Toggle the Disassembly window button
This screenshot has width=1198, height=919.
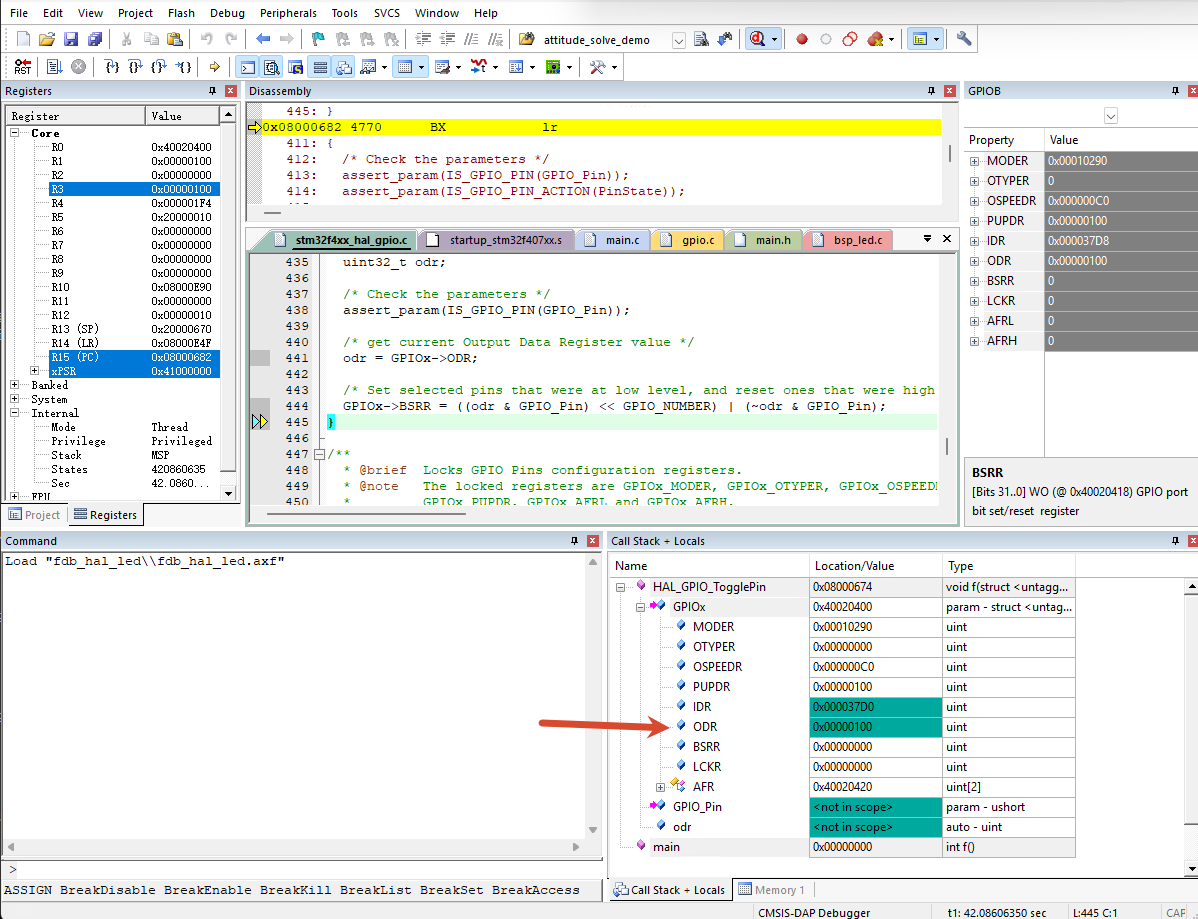pyautogui.click(x=271, y=67)
